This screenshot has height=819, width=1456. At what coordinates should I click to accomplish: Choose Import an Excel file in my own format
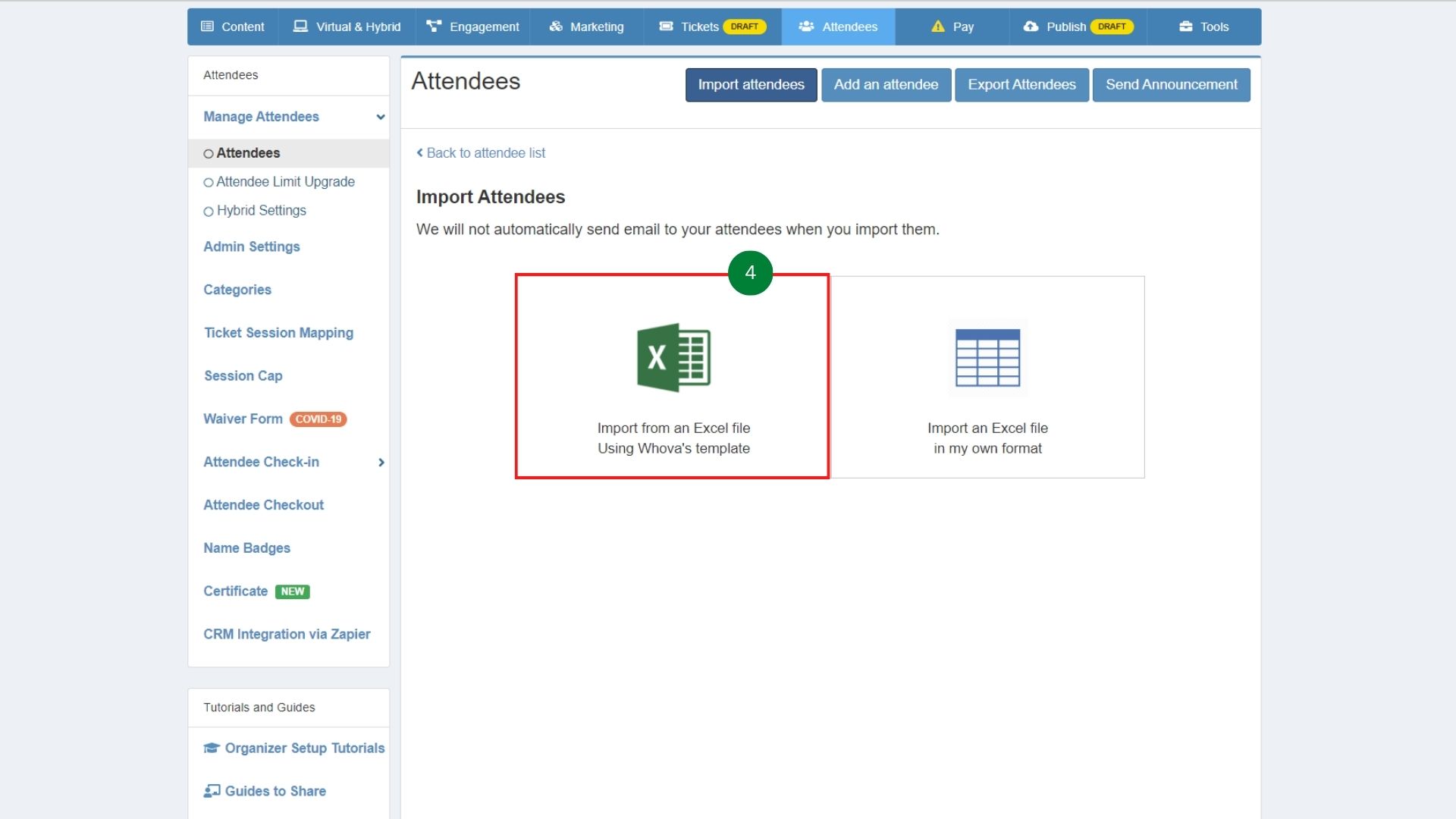coord(987,377)
